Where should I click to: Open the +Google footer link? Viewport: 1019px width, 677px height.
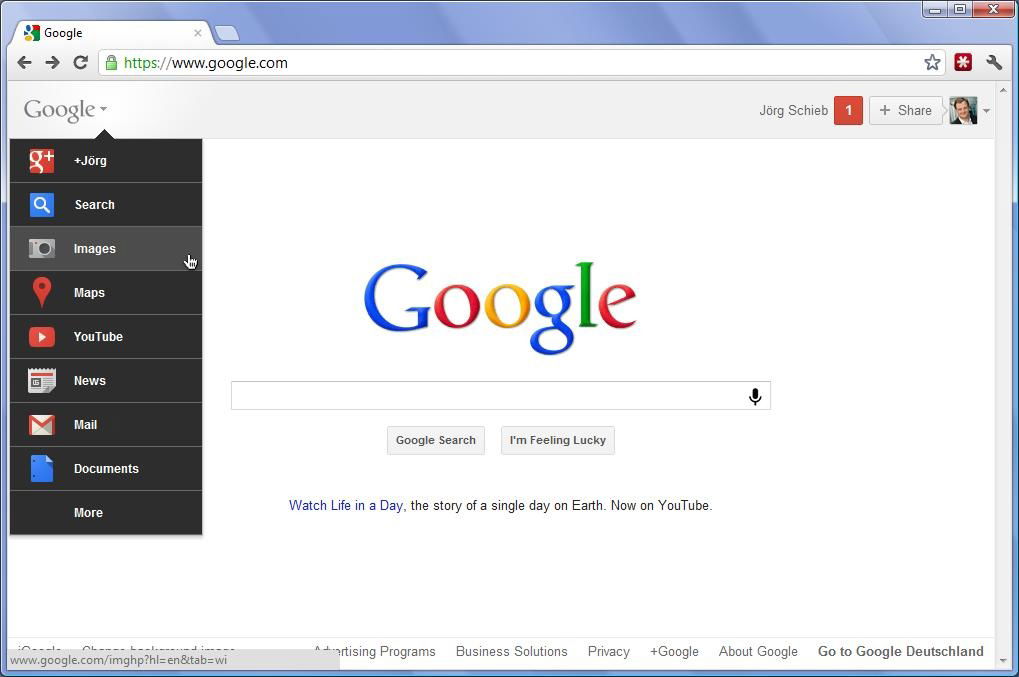pos(674,652)
